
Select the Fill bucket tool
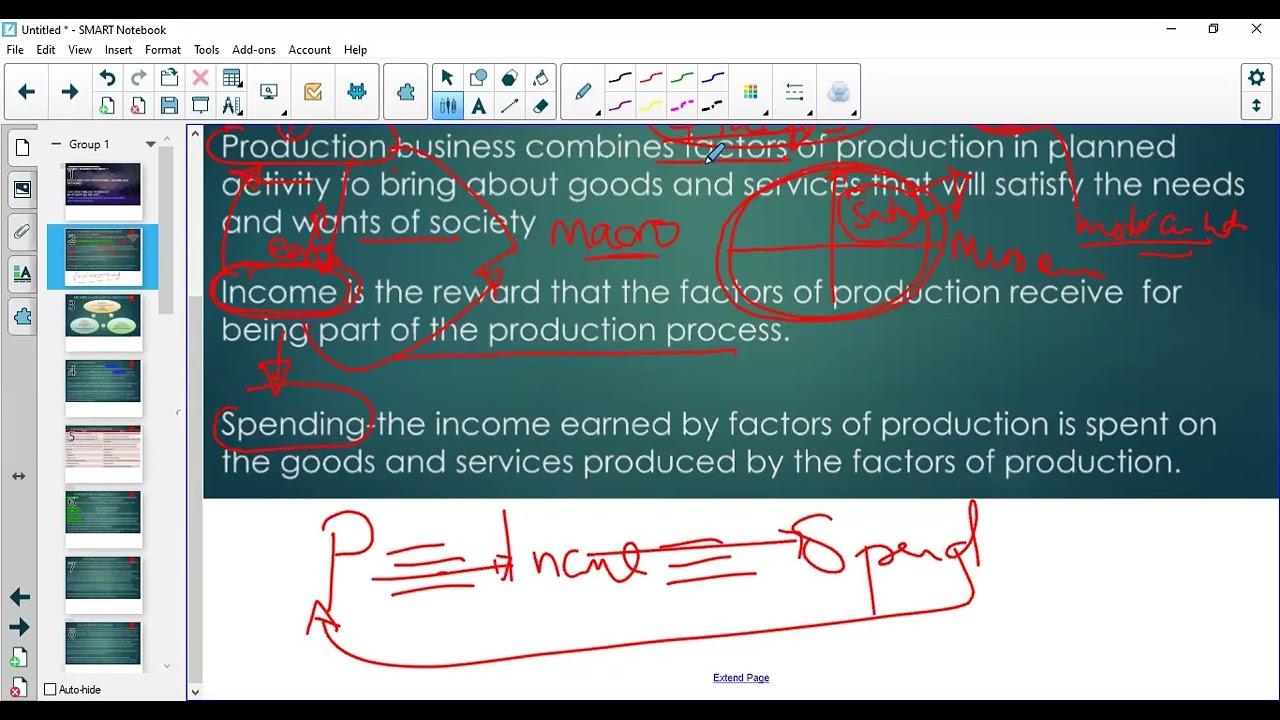[540, 78]
